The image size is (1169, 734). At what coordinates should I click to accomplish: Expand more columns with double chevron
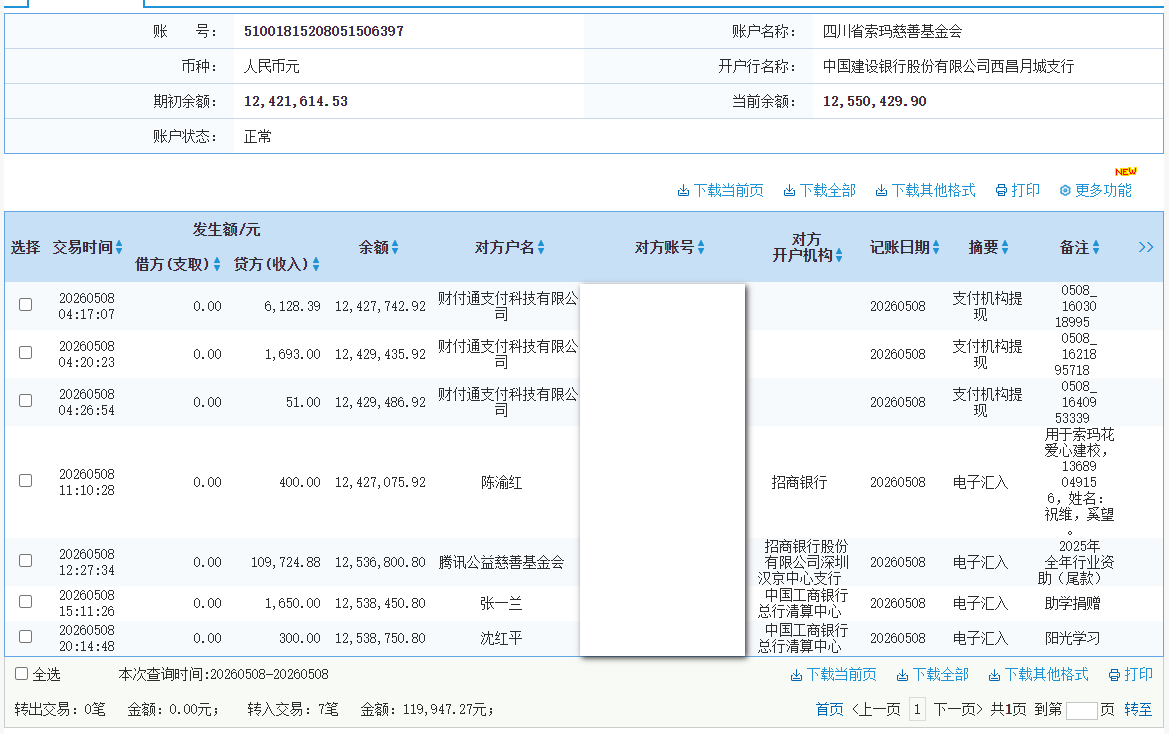[x=1146, y=247]
